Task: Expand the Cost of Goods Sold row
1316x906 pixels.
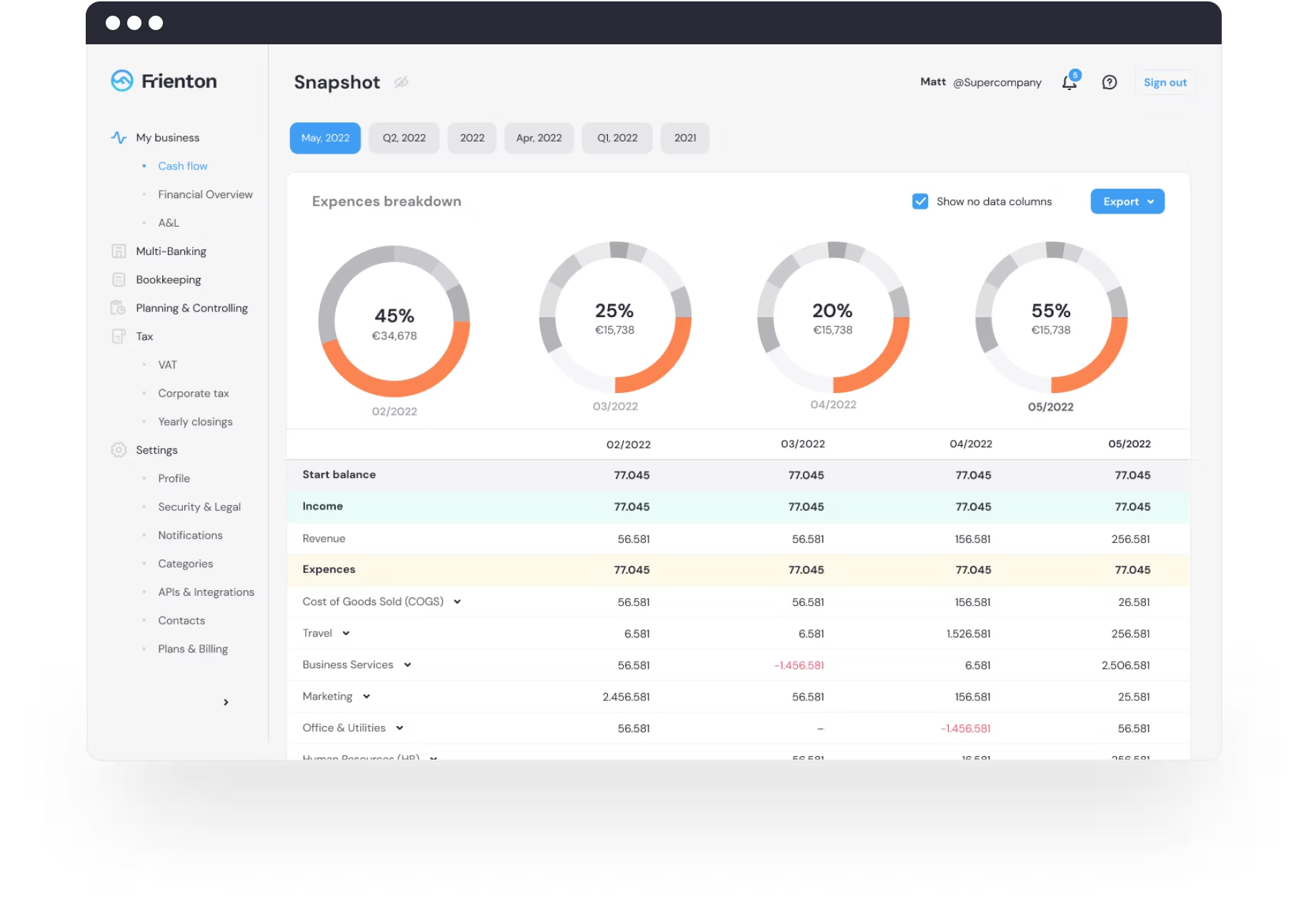Action: [x=457, y=602]
